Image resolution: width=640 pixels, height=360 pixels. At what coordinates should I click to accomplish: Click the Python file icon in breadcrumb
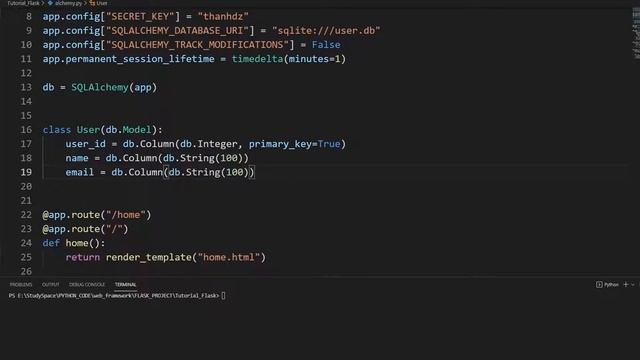click(50, 3)
